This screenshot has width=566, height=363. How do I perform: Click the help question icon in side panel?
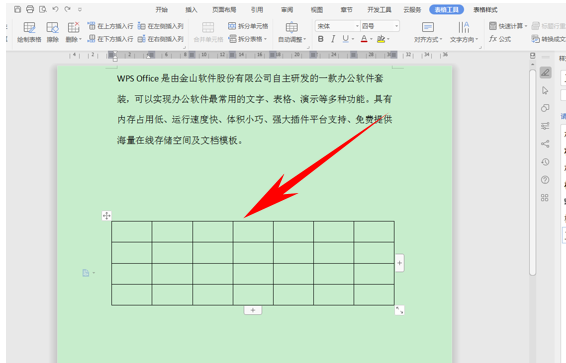(545, 179)
